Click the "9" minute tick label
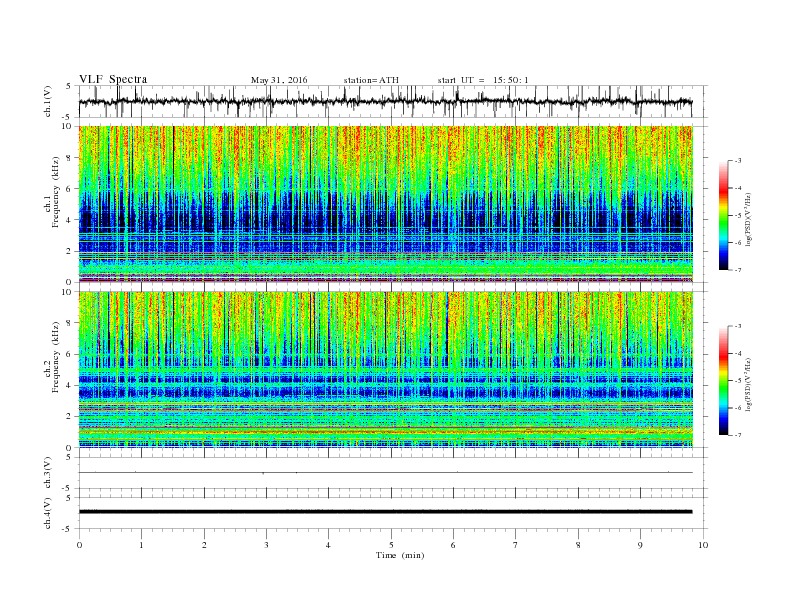Screen dimensions: 792x612 640,545
